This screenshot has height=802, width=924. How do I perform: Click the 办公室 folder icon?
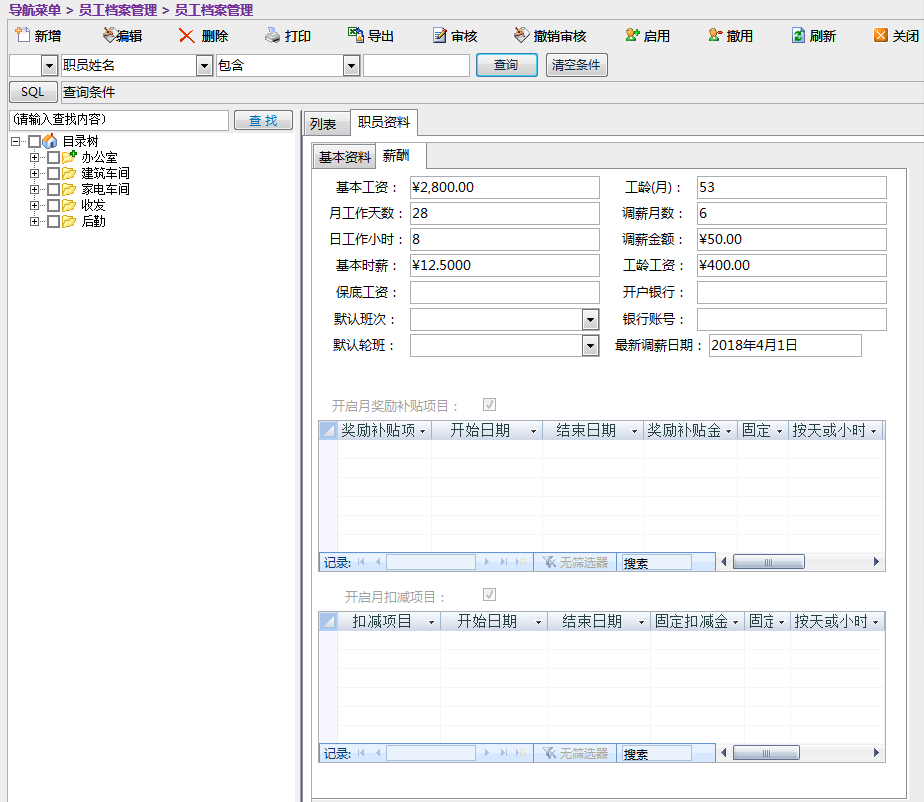(70, 157)
